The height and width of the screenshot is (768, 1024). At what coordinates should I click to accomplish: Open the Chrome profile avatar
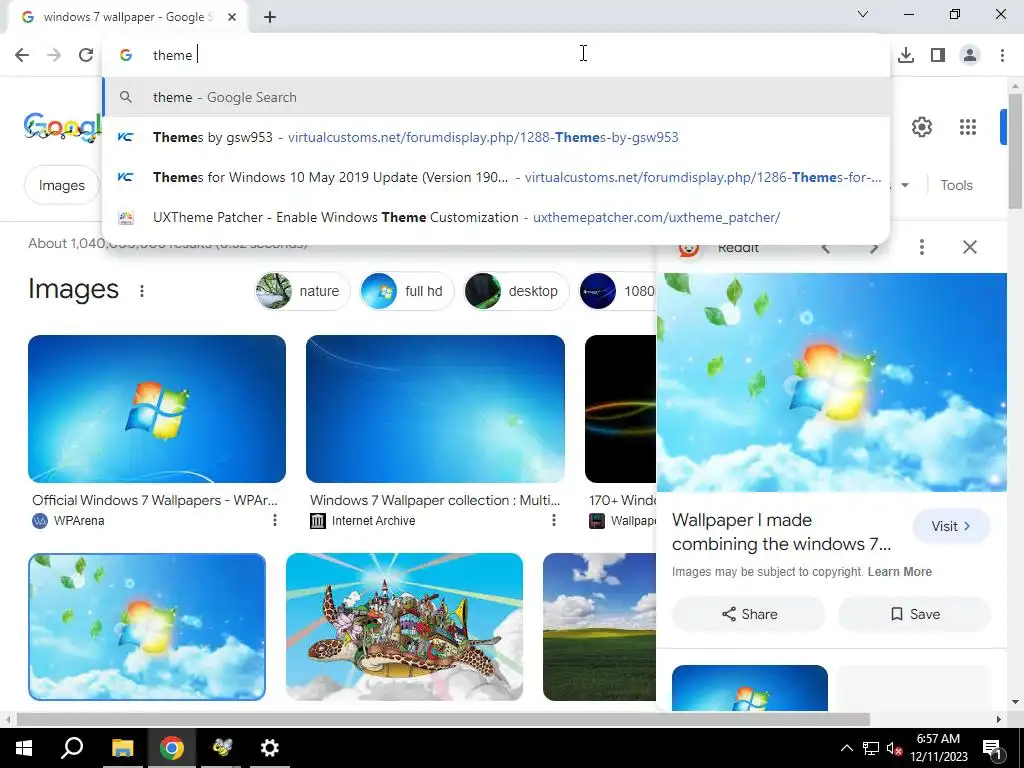tap(970, 55)
